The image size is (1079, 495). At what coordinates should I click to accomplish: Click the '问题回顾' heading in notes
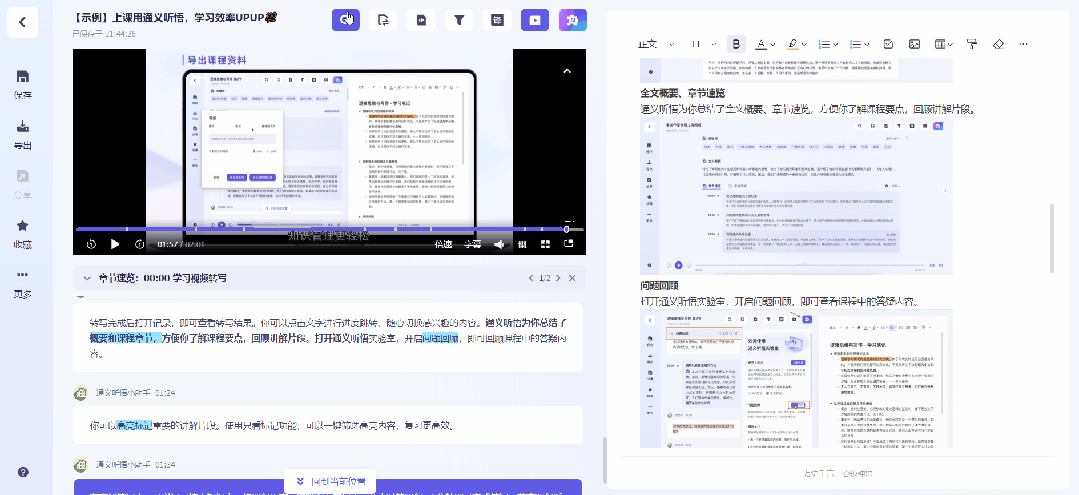[660, 286]
